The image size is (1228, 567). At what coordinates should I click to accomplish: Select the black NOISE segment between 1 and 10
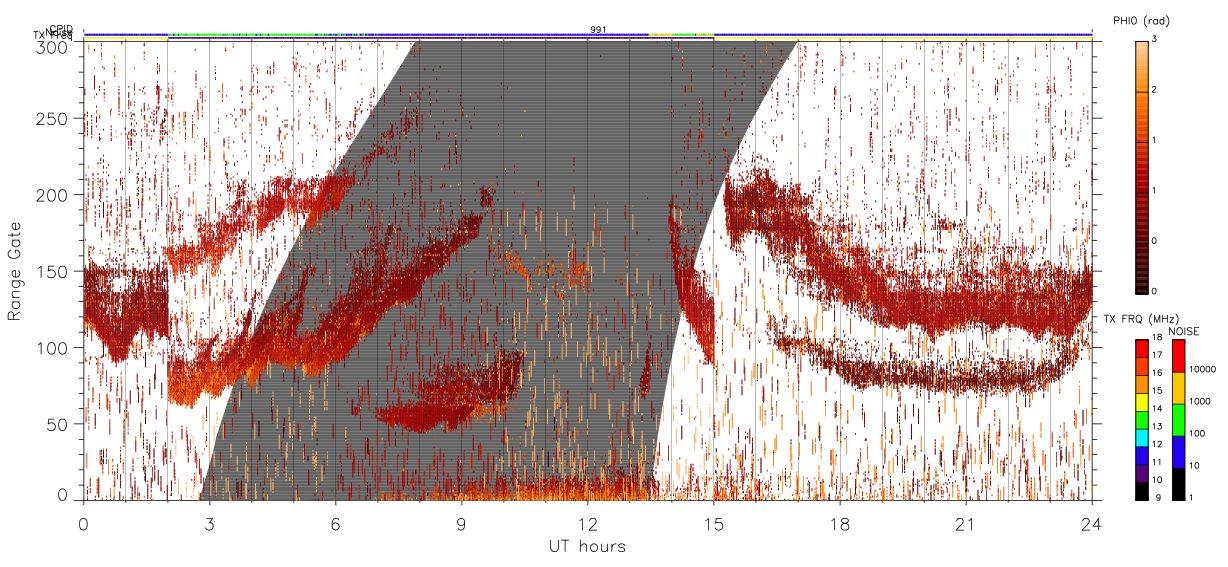[1178, 484]
